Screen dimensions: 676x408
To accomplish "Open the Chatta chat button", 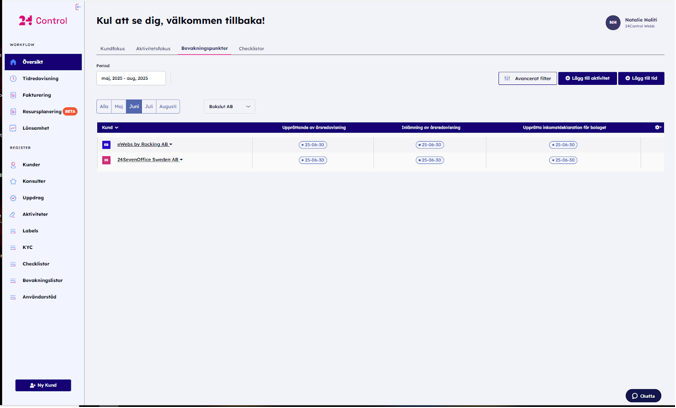I will click(643, 396).
